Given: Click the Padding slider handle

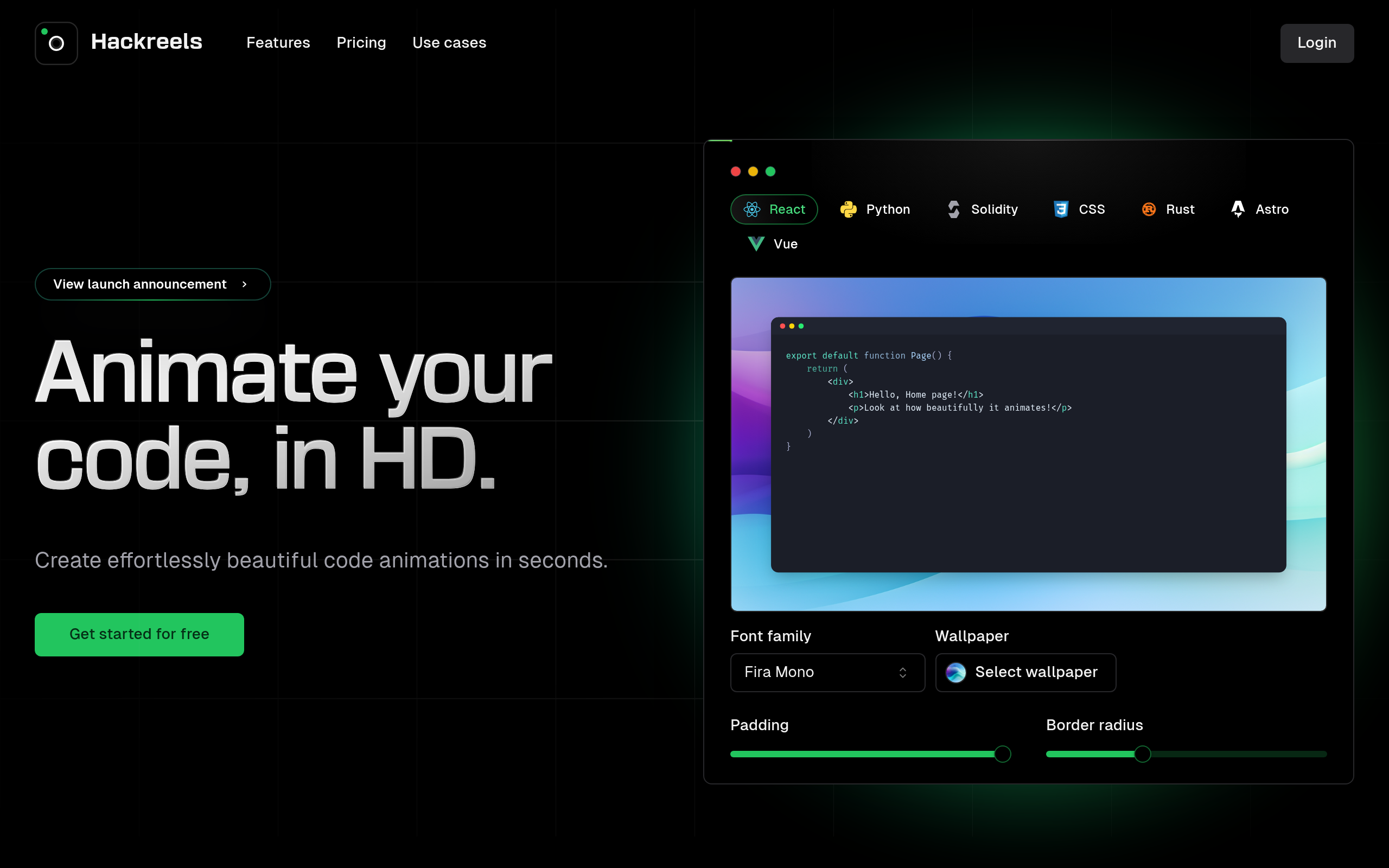Looking at the screenshot, I should coord(1003,754).
